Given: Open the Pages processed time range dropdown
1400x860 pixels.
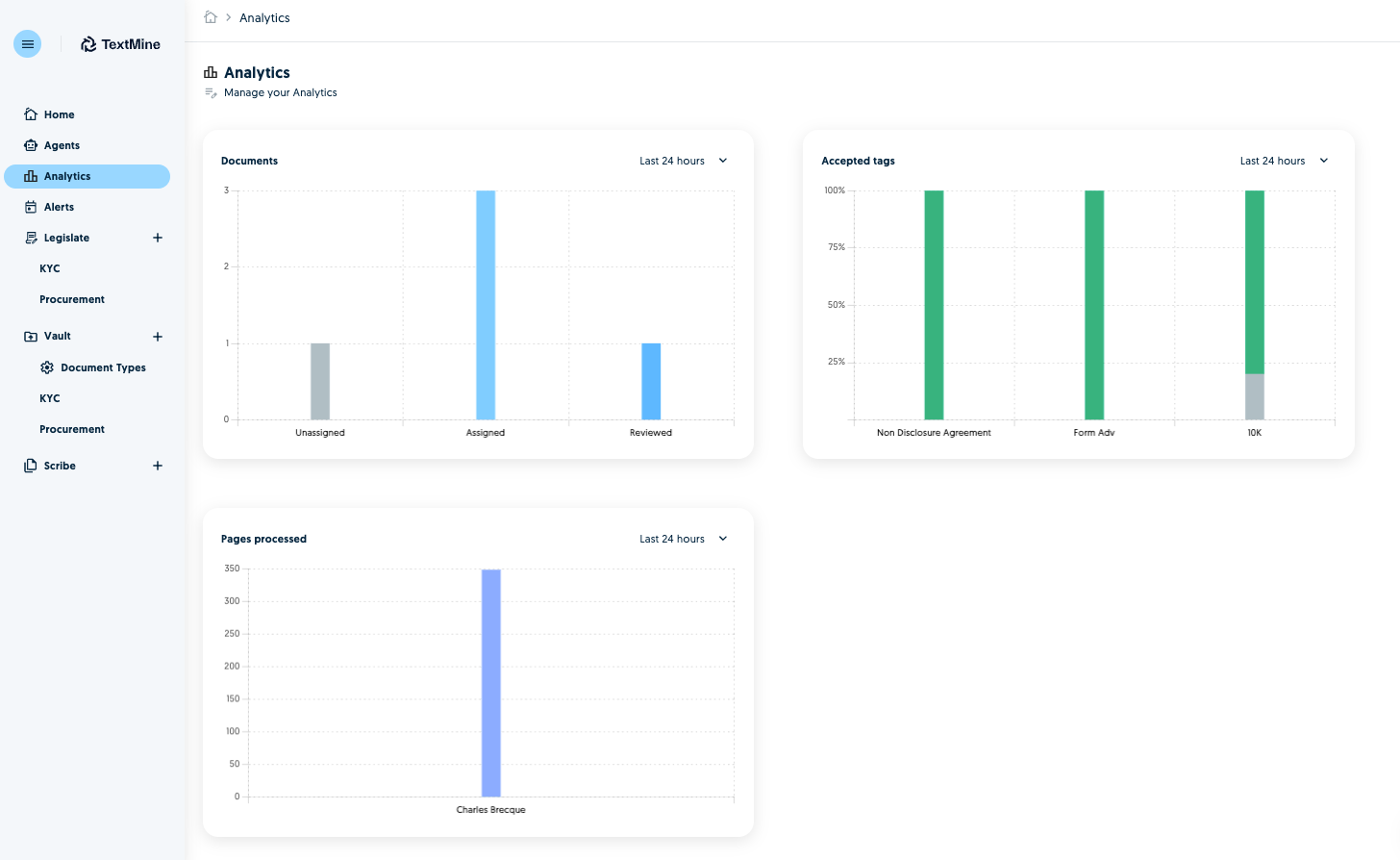Looking at the screenshot, I should click(x=684, y=539).
